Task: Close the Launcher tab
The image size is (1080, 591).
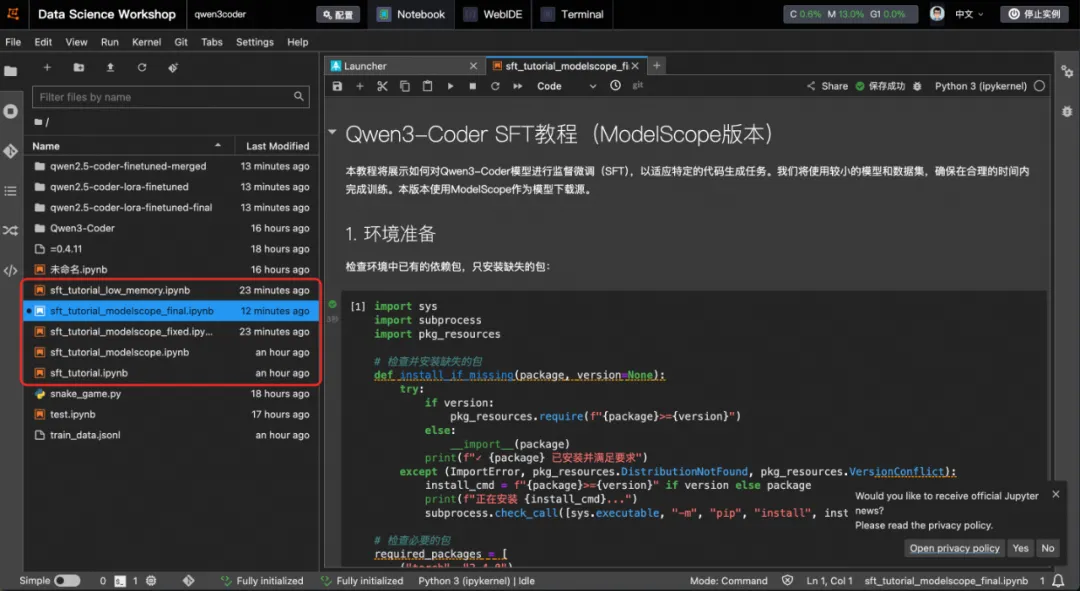Action: [x=473, y=66]
